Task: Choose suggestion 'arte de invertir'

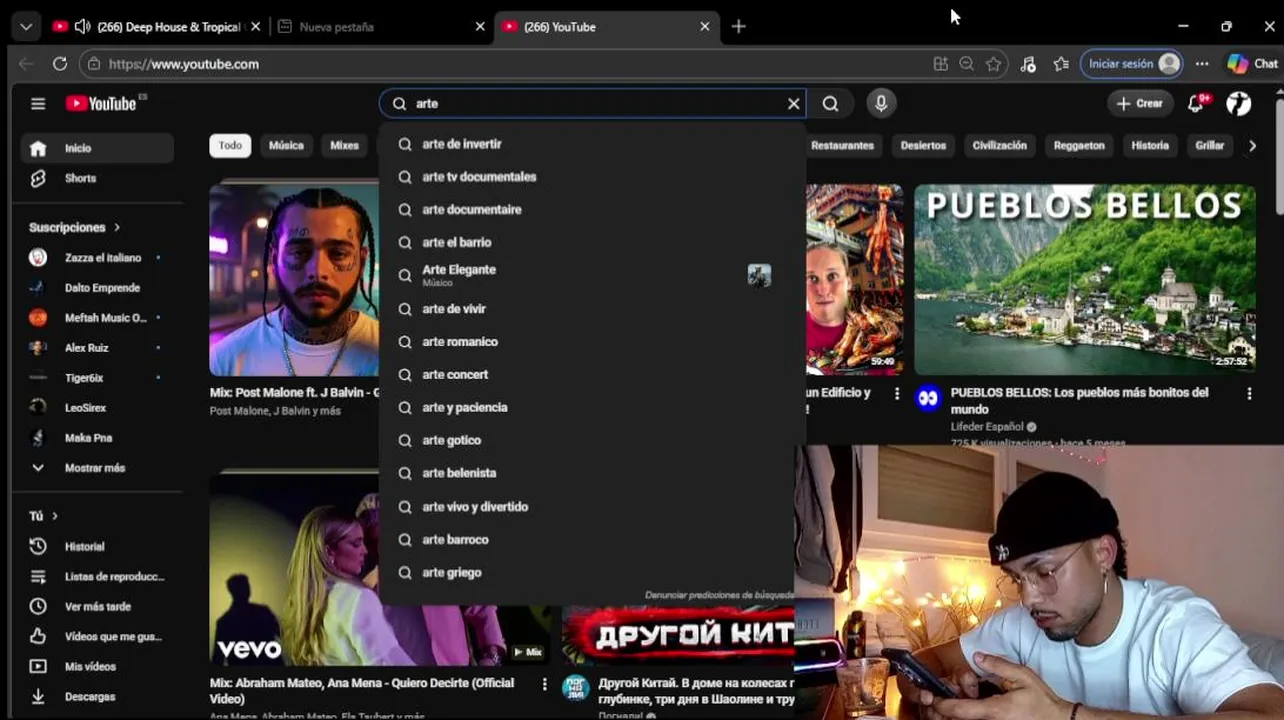Action: point(592,144)
